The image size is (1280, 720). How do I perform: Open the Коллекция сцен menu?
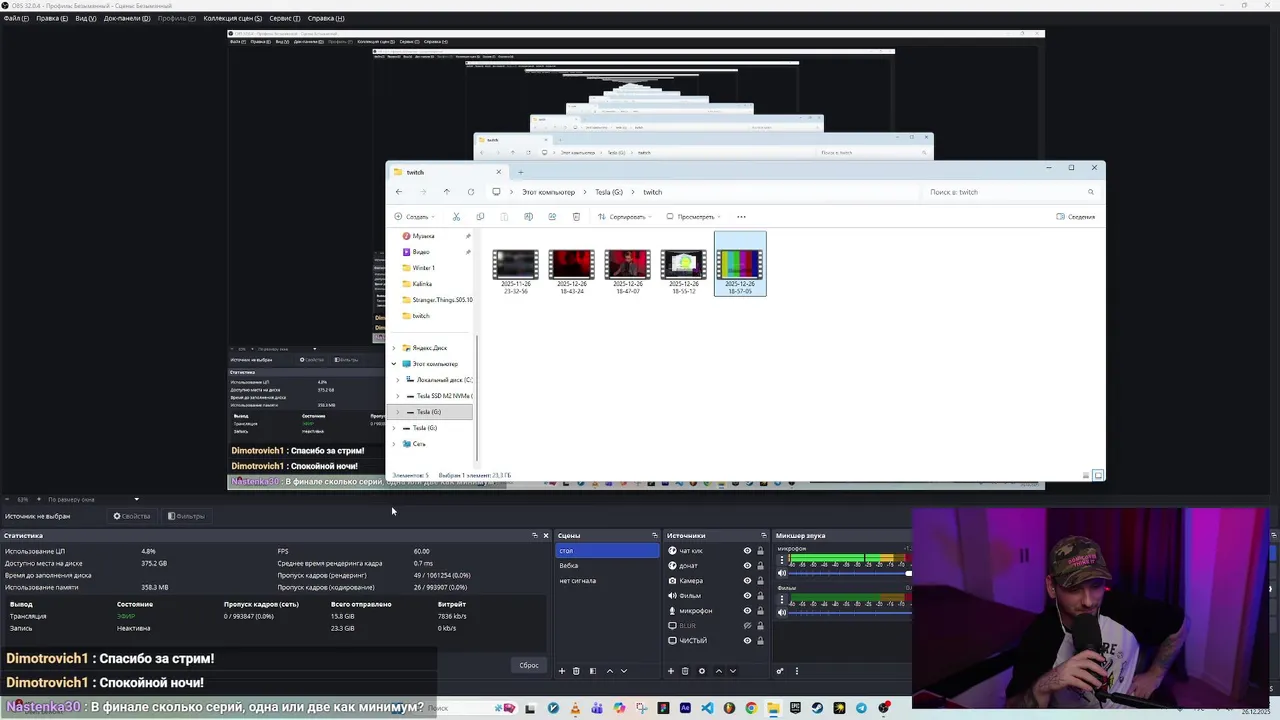coord(232,18)
